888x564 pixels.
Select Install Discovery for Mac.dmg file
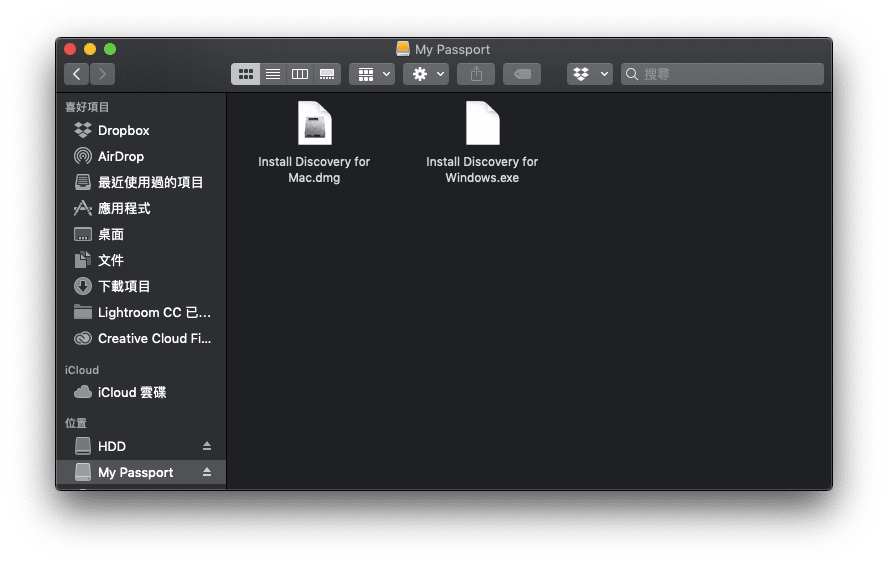pyautogui.click(x=314, y=143)
